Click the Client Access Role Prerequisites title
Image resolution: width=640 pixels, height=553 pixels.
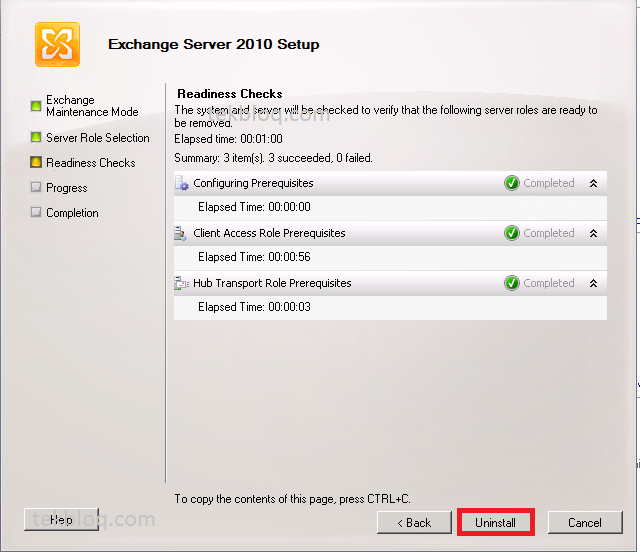pyautogui.click(x=269, y=233)
